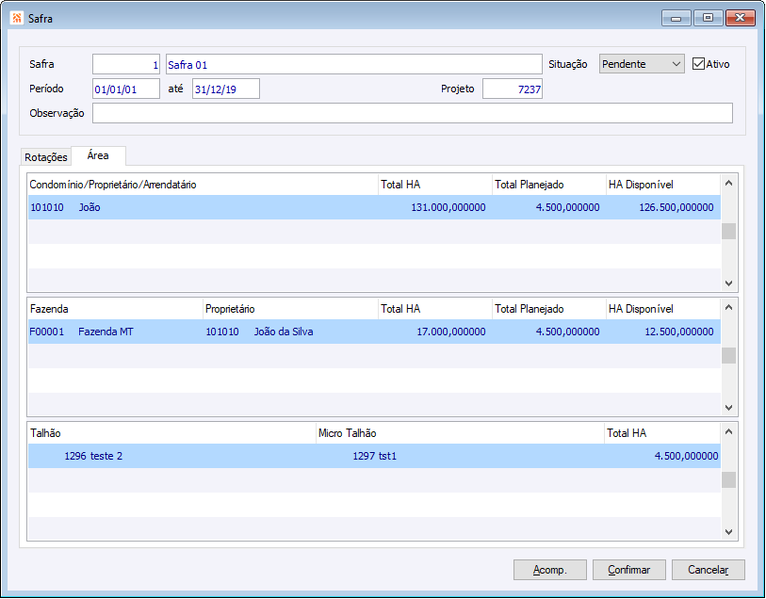Click the Observação input field
The height and width of the screenshot is (599, 766).
tap(412, 113)
